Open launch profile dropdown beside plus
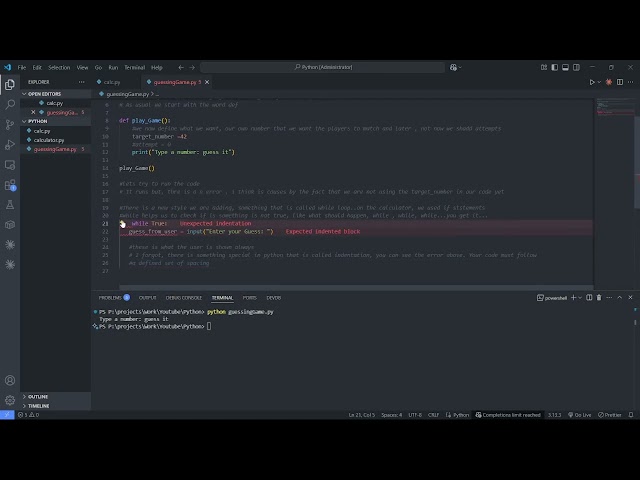Image resolution: width=640 pixels, height=480 pixels. click(580, 298)
